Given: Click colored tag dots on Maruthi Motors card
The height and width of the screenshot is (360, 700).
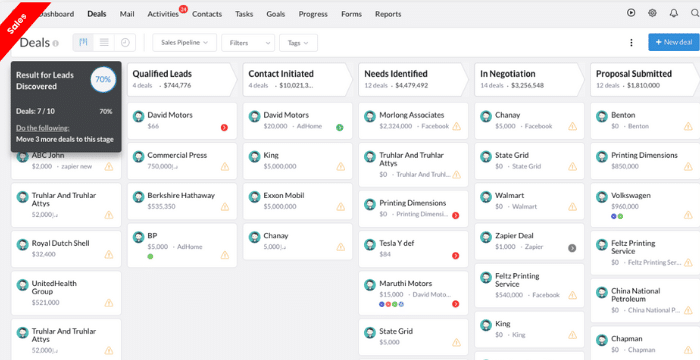Looking at the screenshot, I should pos(392,304).
